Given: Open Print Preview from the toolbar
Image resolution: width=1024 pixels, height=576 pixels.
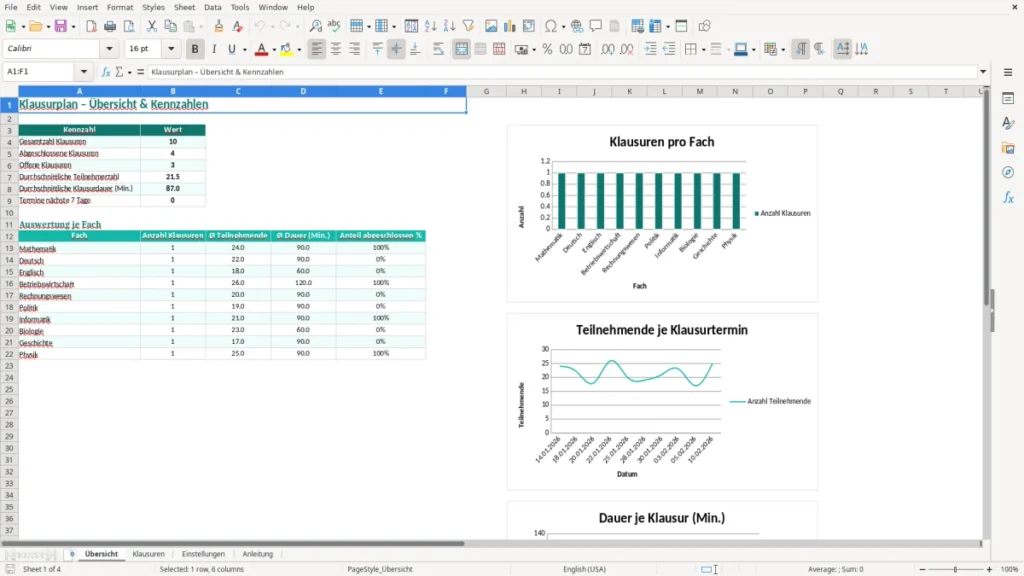Looking at the screenshot, I should 129,26.
